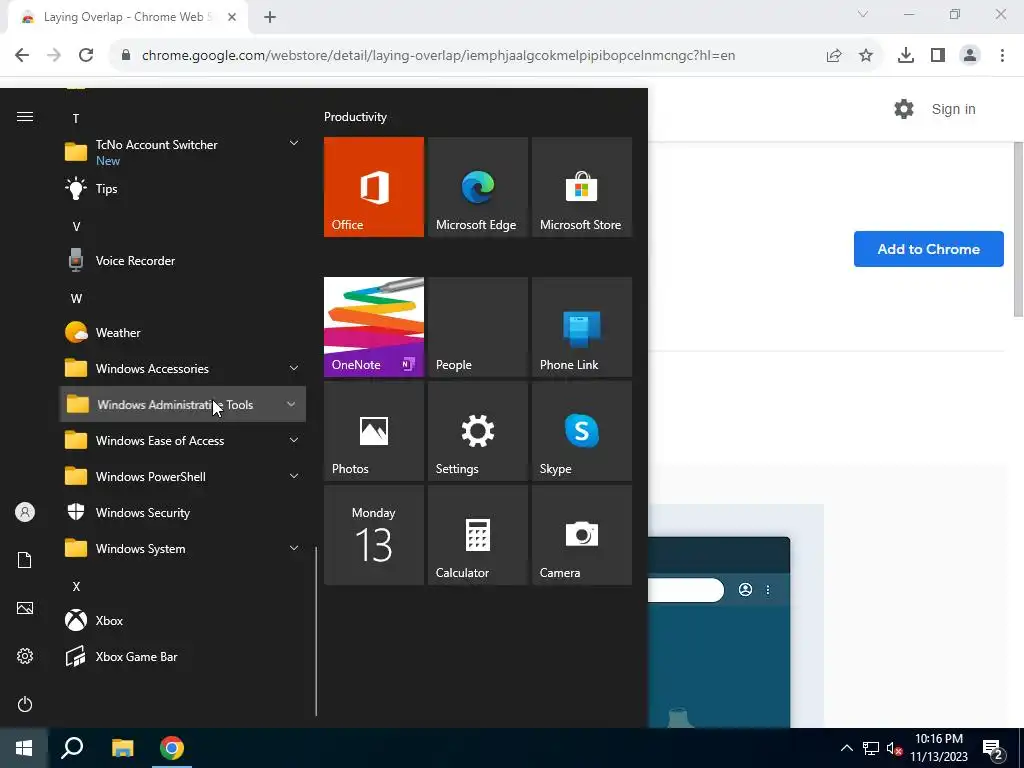Open Documents from Start sidebar
The height and width of the screenshot is (768, 1024).
point(25,560)
